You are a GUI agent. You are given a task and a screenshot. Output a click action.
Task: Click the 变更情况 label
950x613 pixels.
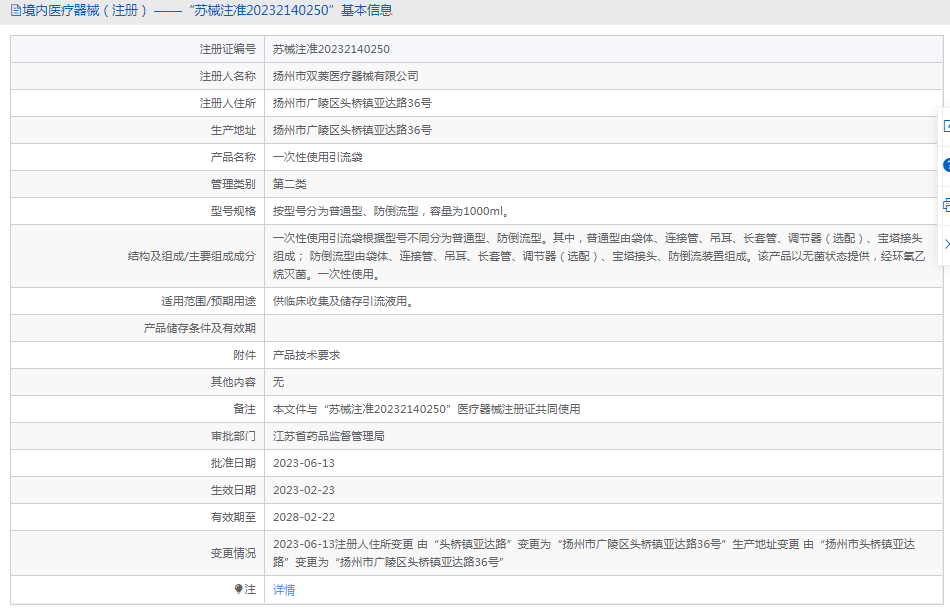[233, 553]
